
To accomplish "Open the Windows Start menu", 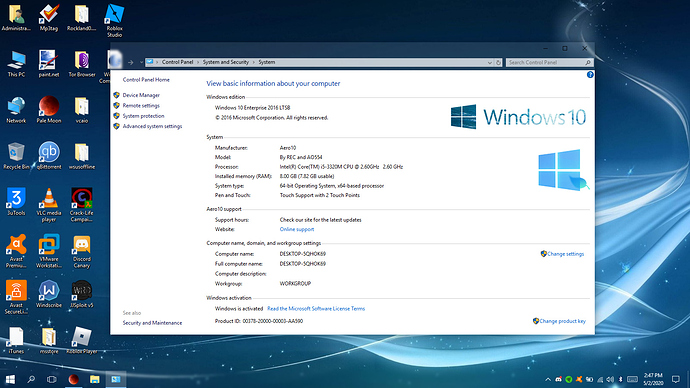I will 10,379.
